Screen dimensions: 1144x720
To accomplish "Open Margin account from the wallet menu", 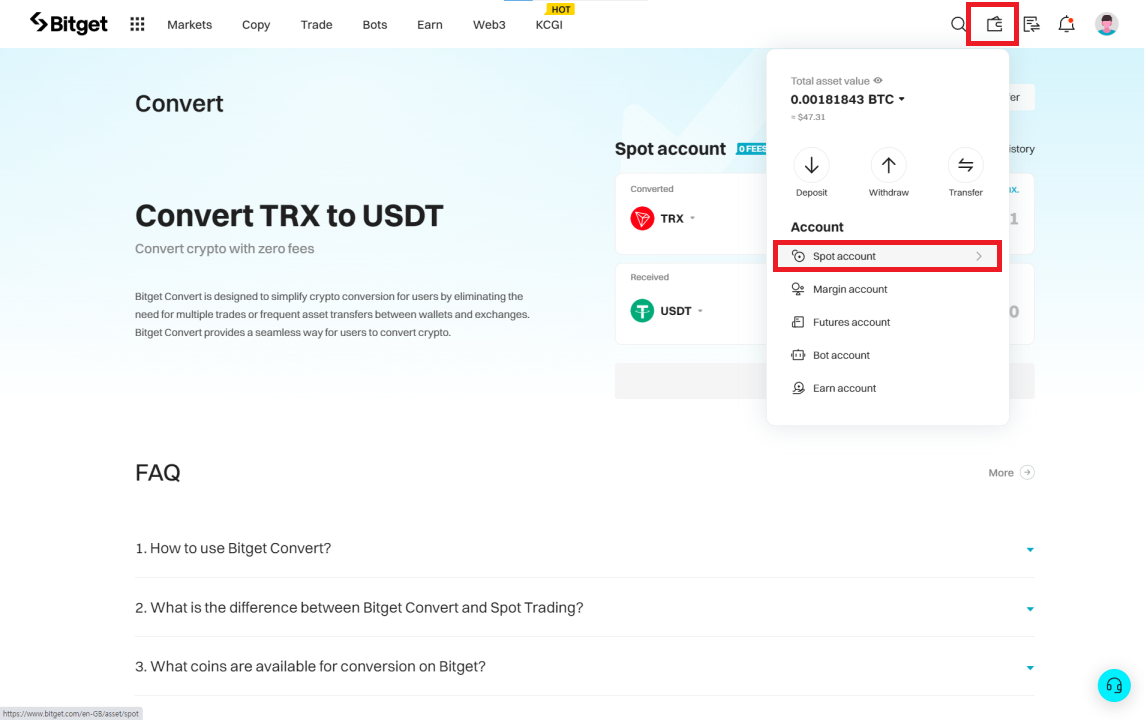I will [x=887, y=289].
